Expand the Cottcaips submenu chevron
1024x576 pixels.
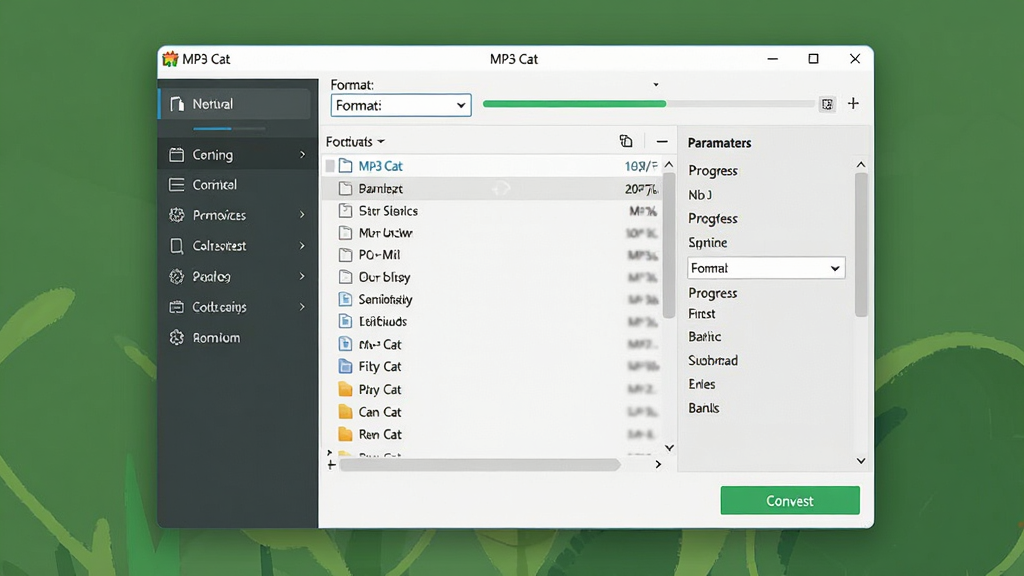(x=302, y=307)
